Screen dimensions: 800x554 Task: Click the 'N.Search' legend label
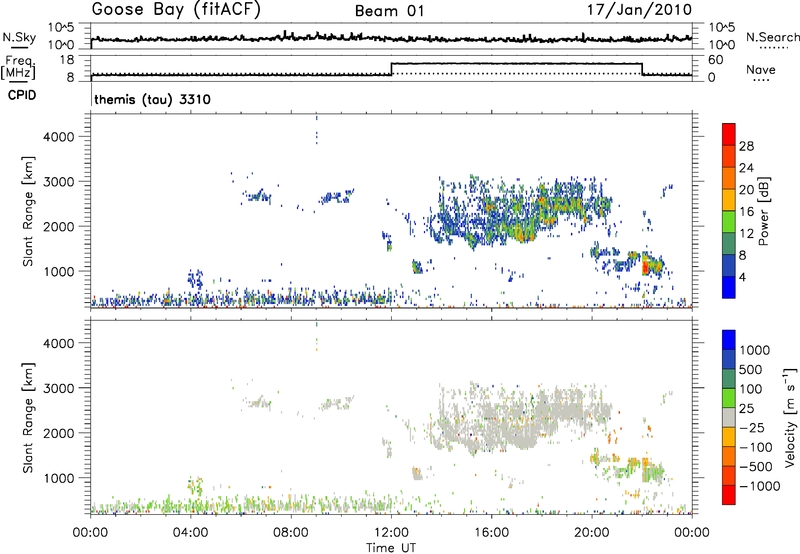coord(773,37)
